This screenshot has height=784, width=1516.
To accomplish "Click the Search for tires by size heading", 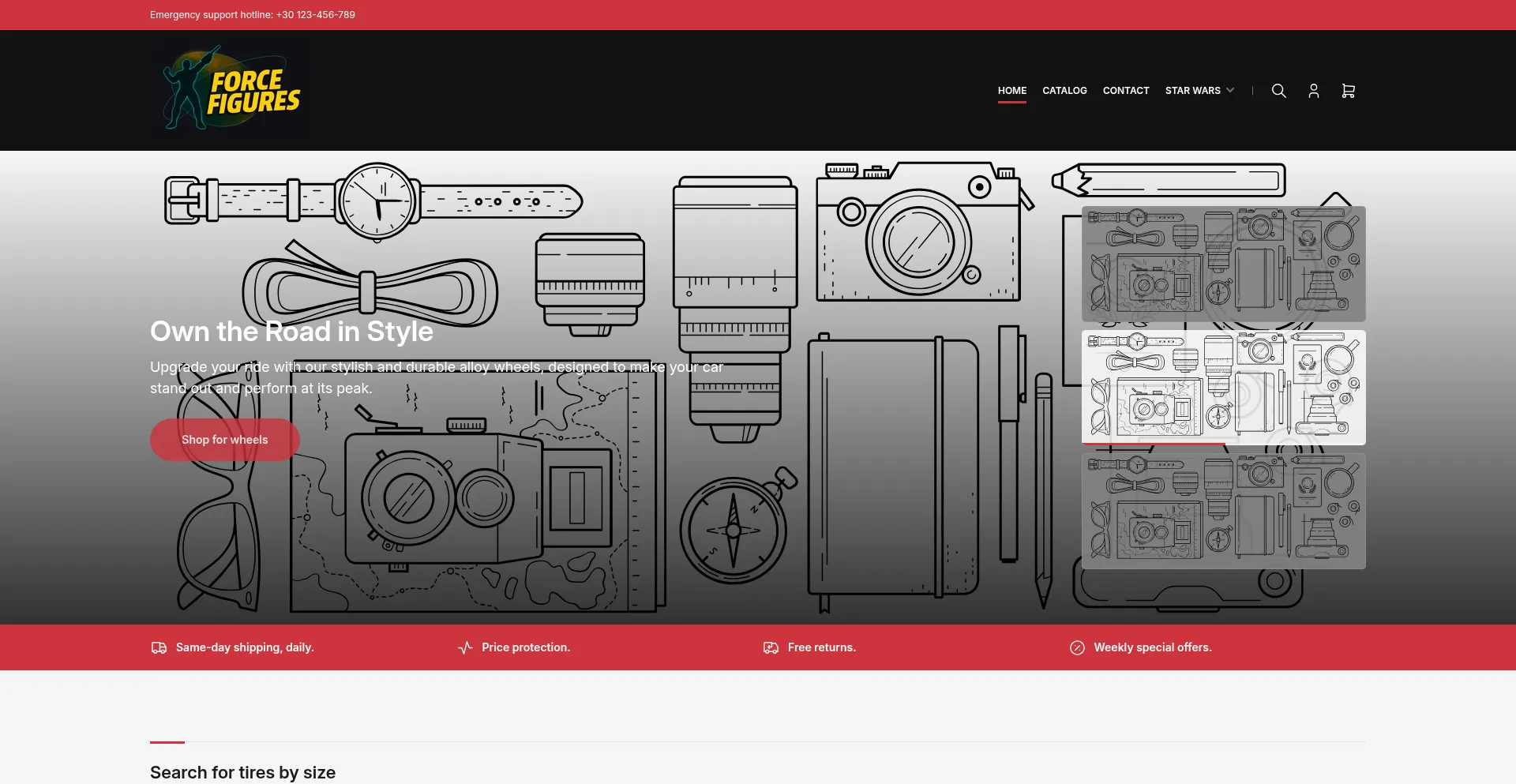I will [242, 772].
